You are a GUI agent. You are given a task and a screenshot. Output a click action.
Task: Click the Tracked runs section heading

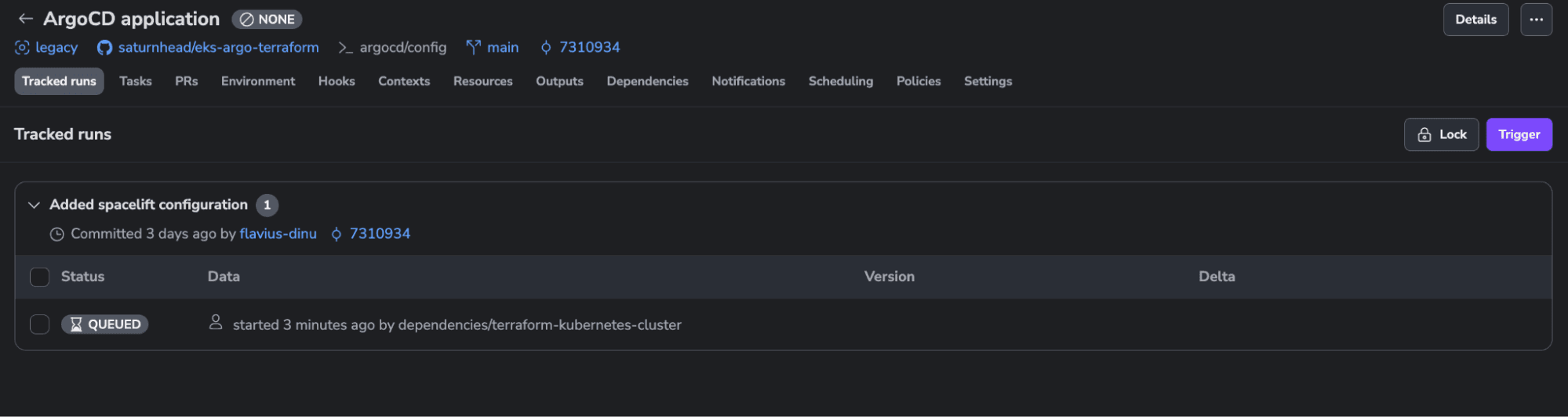click(63, 134)
